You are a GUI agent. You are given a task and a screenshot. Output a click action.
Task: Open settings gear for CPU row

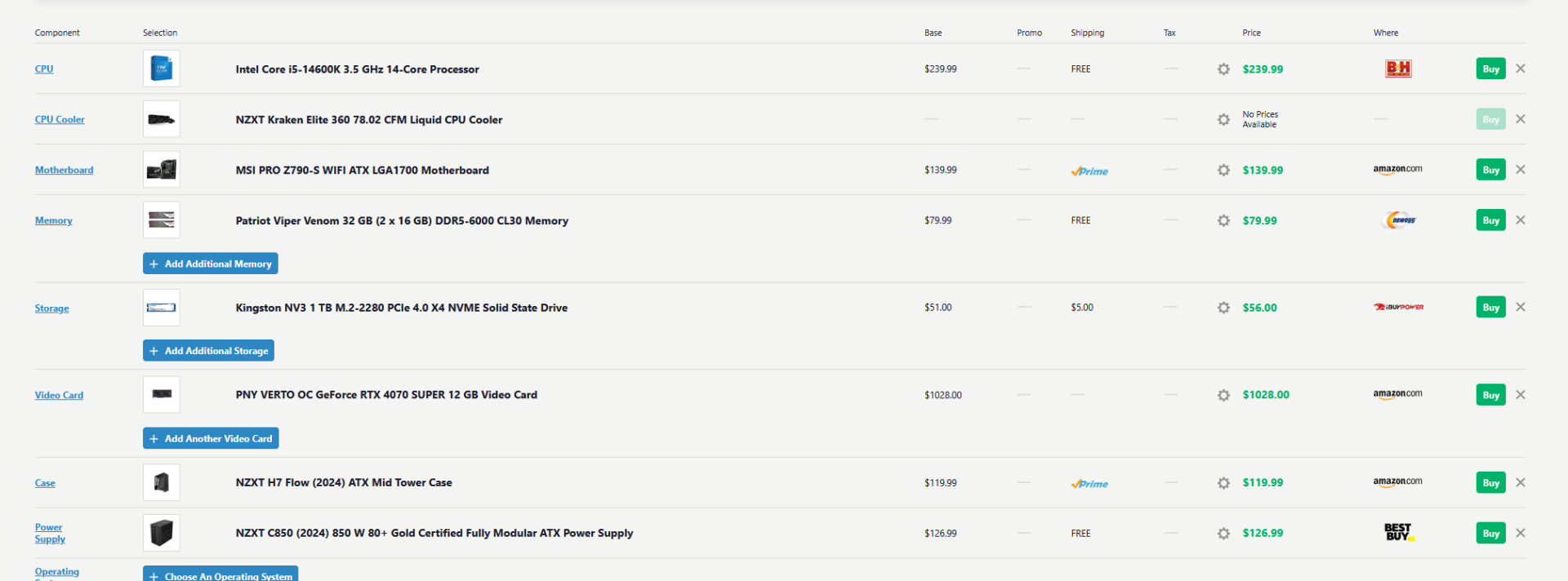pyautogui.click(x=1223, y=69)
